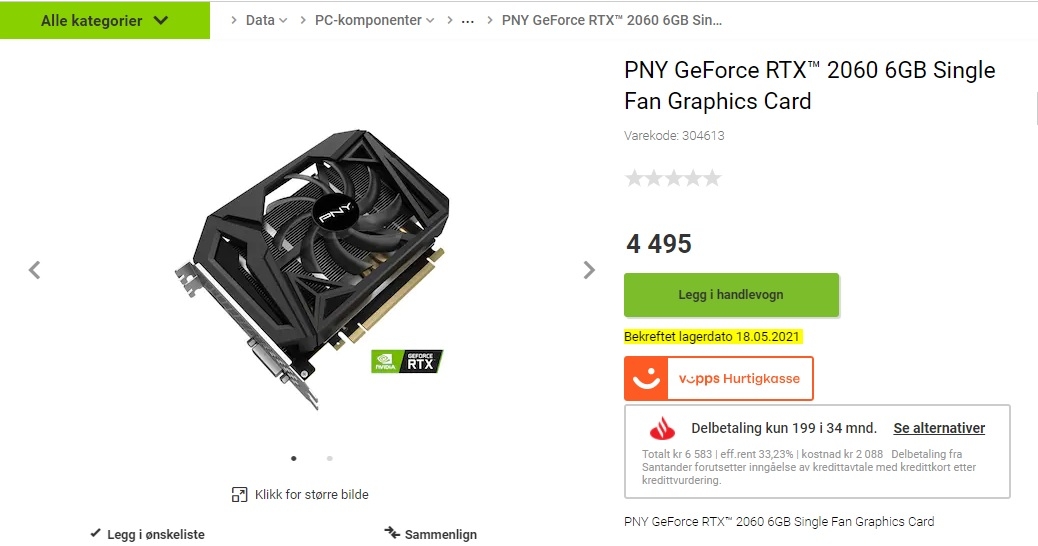This screenshot has height=546, width=1038.
Task: Show the next product image
Action: [589, 270]
